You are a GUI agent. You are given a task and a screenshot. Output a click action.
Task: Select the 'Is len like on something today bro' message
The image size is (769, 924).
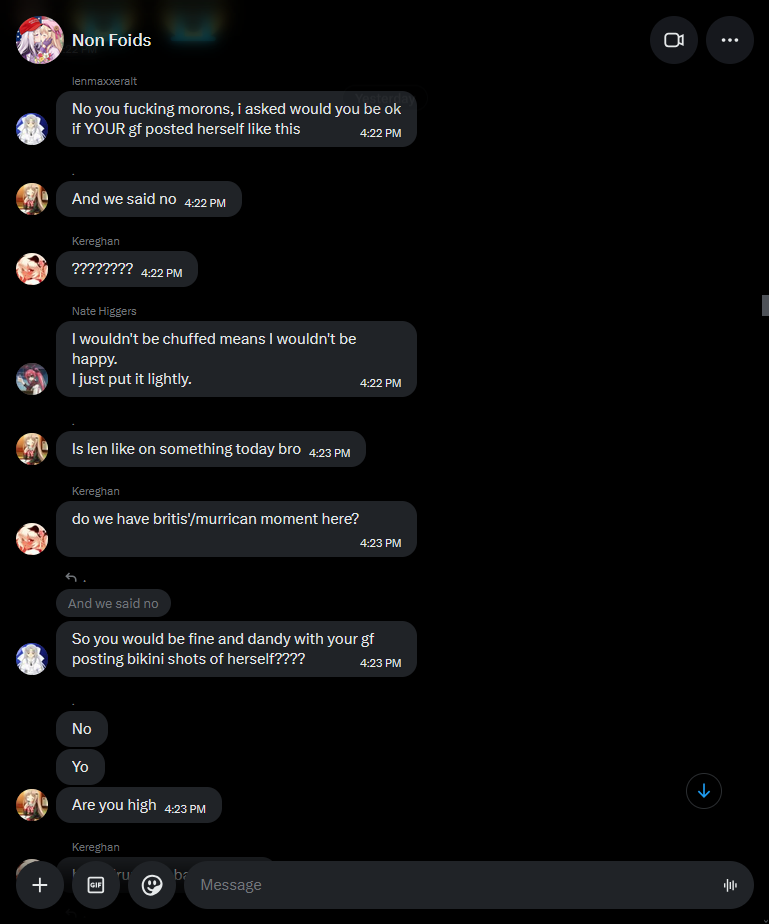click(211, 449)
